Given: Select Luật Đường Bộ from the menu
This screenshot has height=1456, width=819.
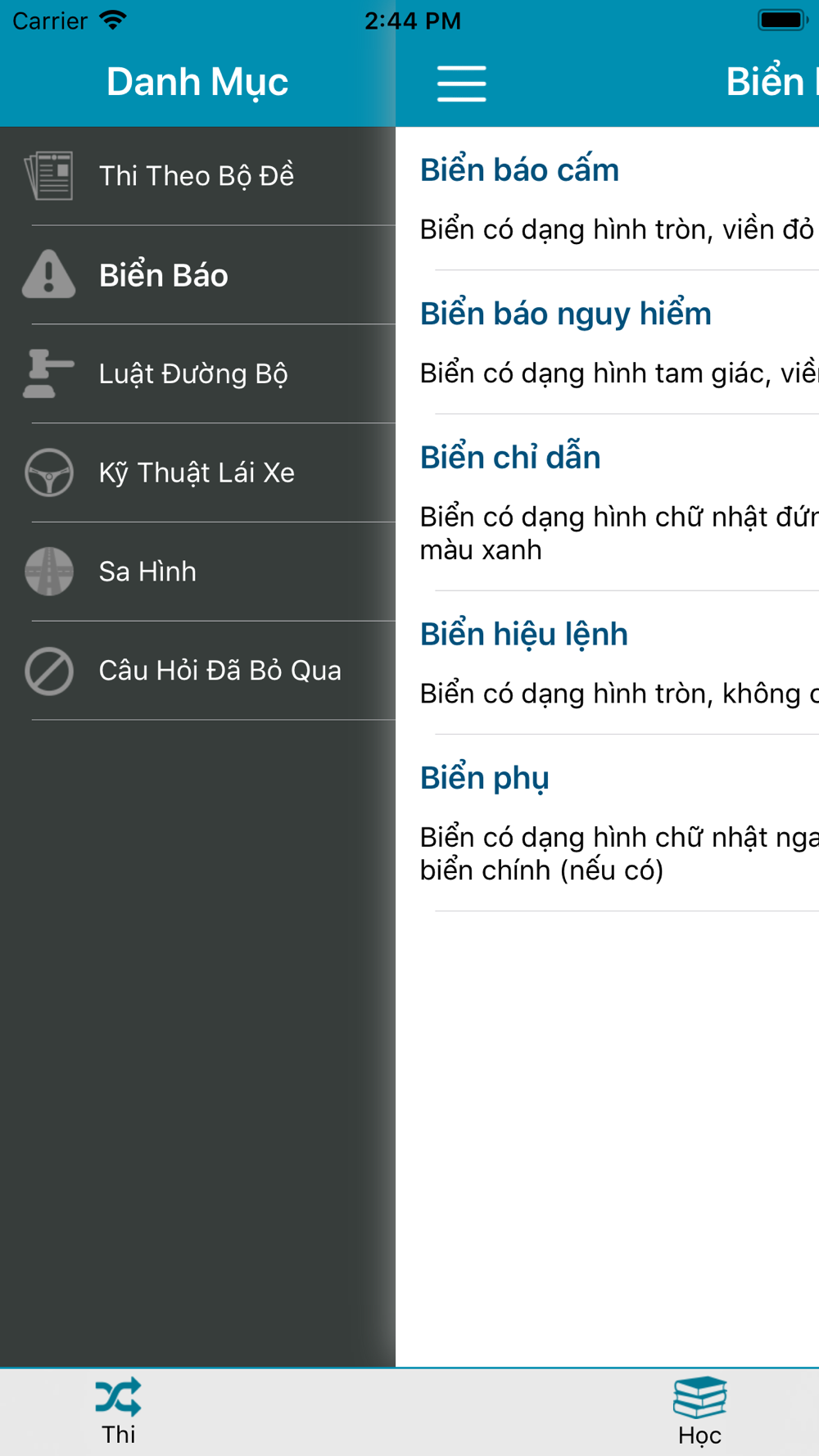Looking at the screenshot, I should 197,374.
